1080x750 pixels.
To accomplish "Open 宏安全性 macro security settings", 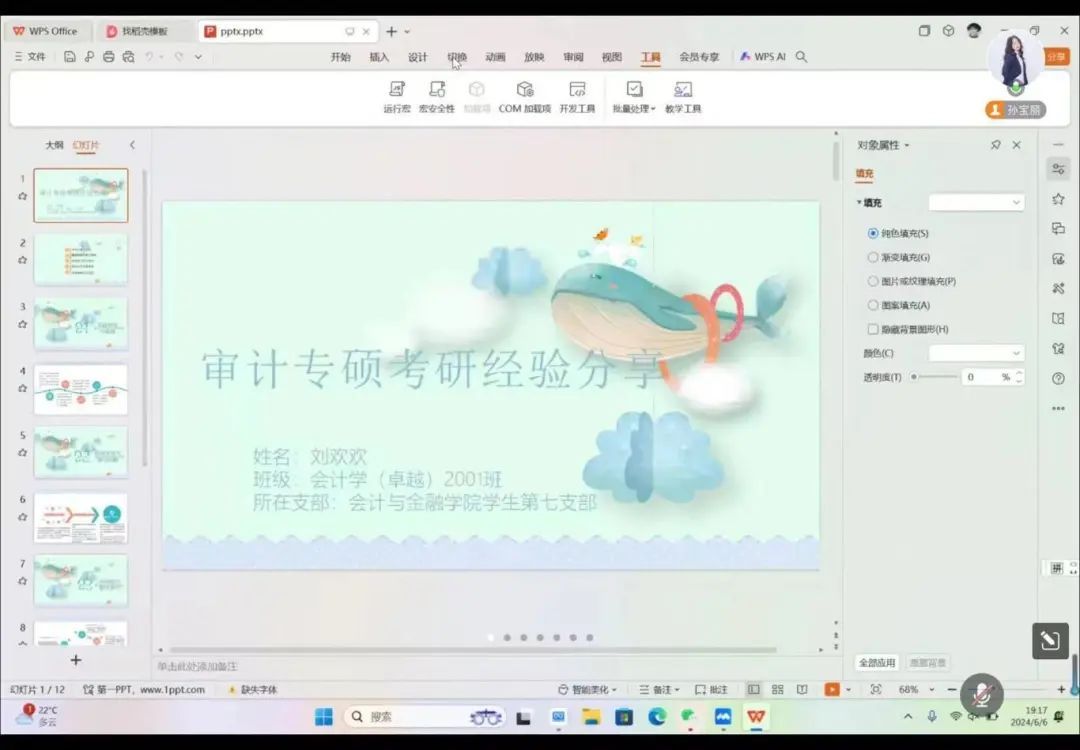I will [437, 96].
